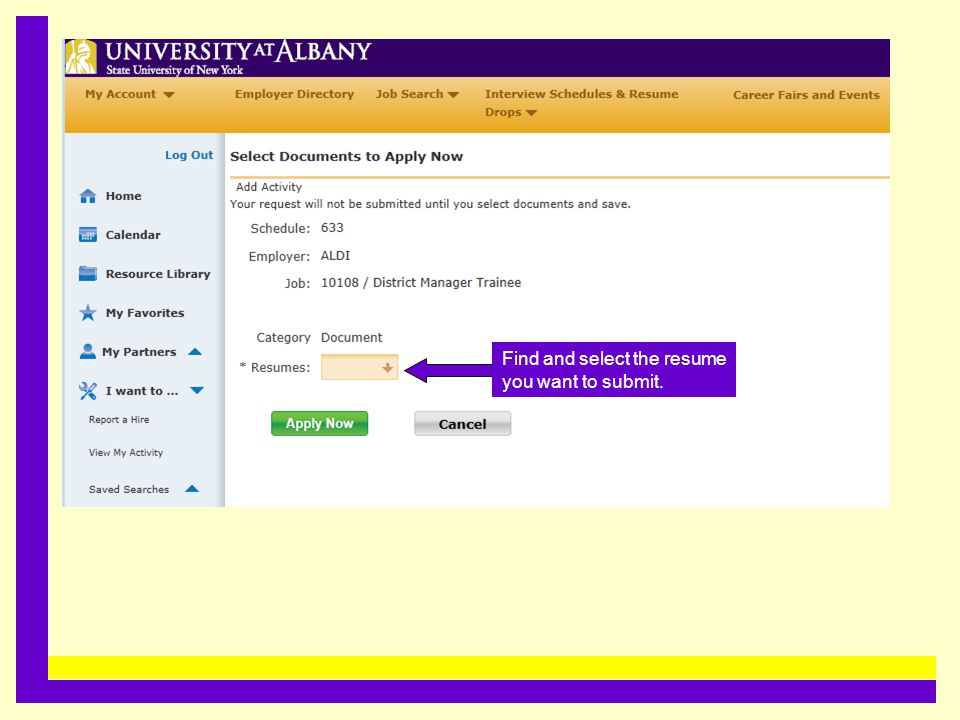Viewport: 960px width, 720px height.
Task: Click the schedule number 633
Action: click(x=332, y=228)
